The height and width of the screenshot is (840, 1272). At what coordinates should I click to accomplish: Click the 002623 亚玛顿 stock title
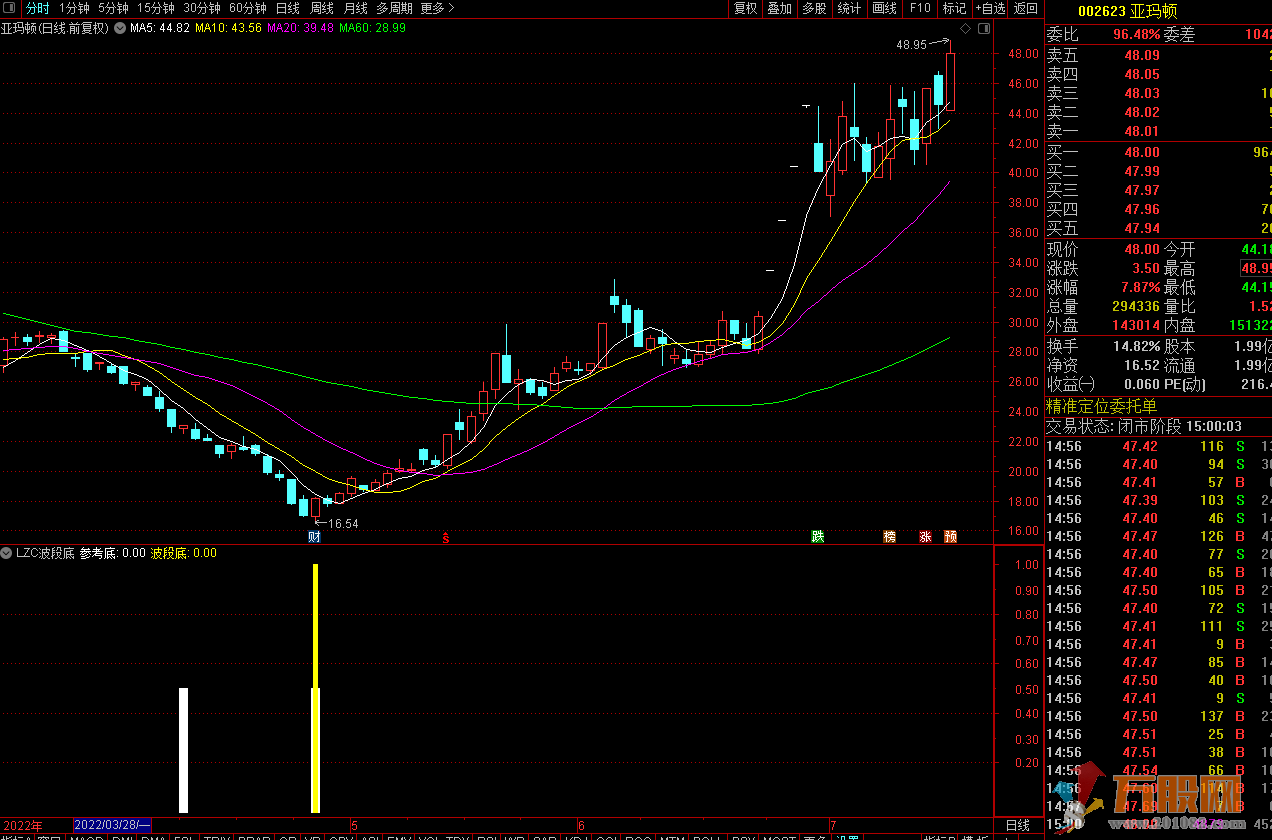tap(1128, 11)
